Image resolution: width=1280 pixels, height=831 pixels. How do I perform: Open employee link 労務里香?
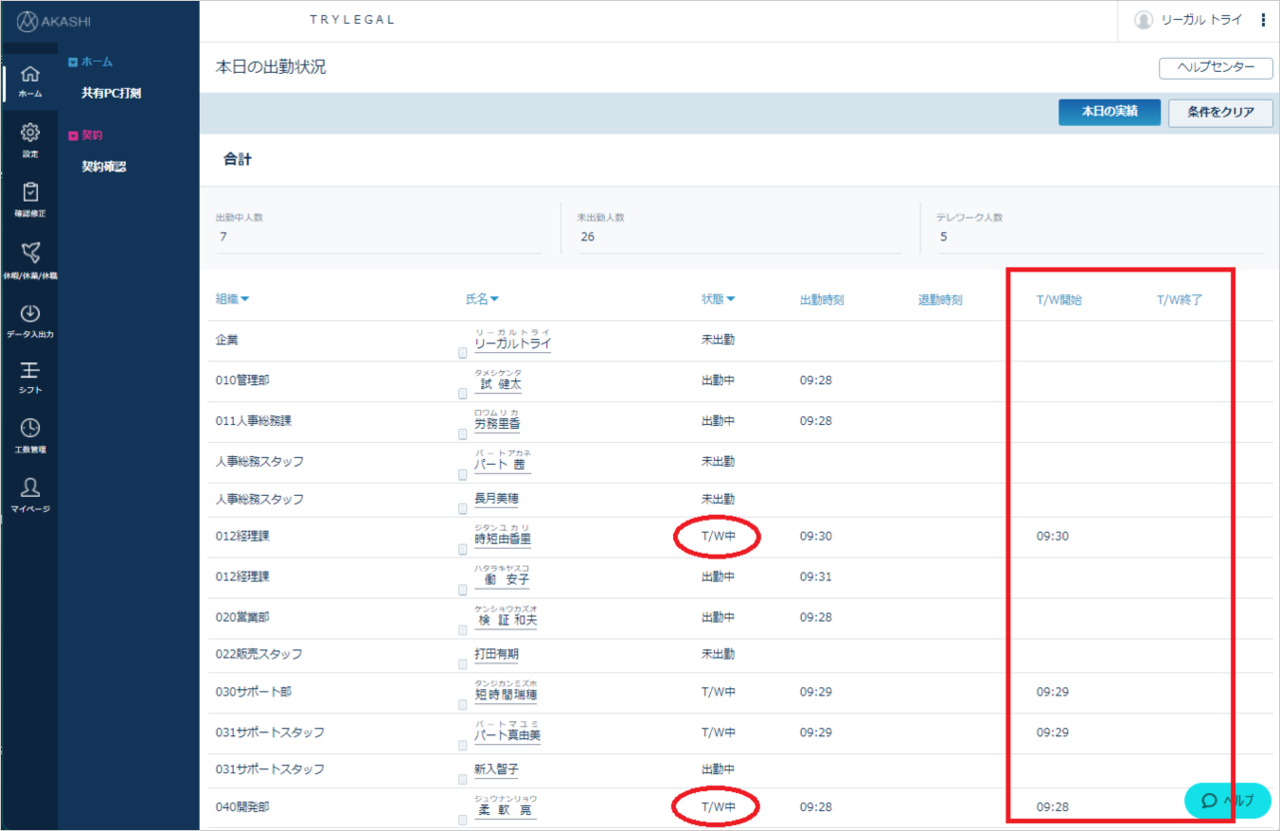497,424
